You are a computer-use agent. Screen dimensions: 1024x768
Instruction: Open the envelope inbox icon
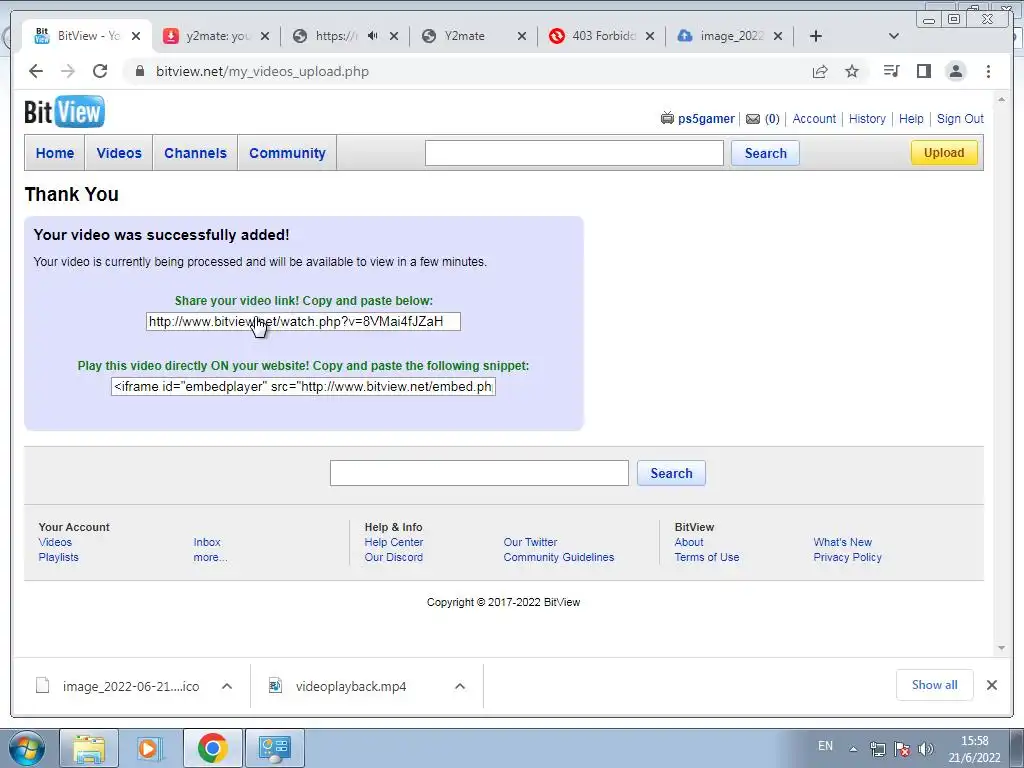click(753, 119)
